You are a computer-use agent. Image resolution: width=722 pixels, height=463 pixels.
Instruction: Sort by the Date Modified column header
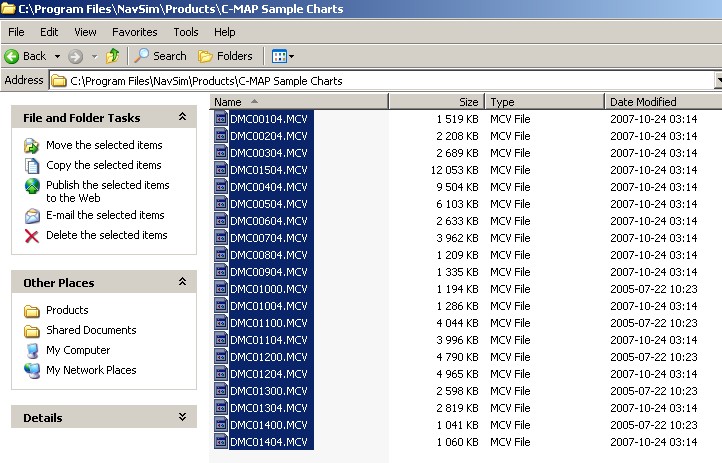[663, 102]
